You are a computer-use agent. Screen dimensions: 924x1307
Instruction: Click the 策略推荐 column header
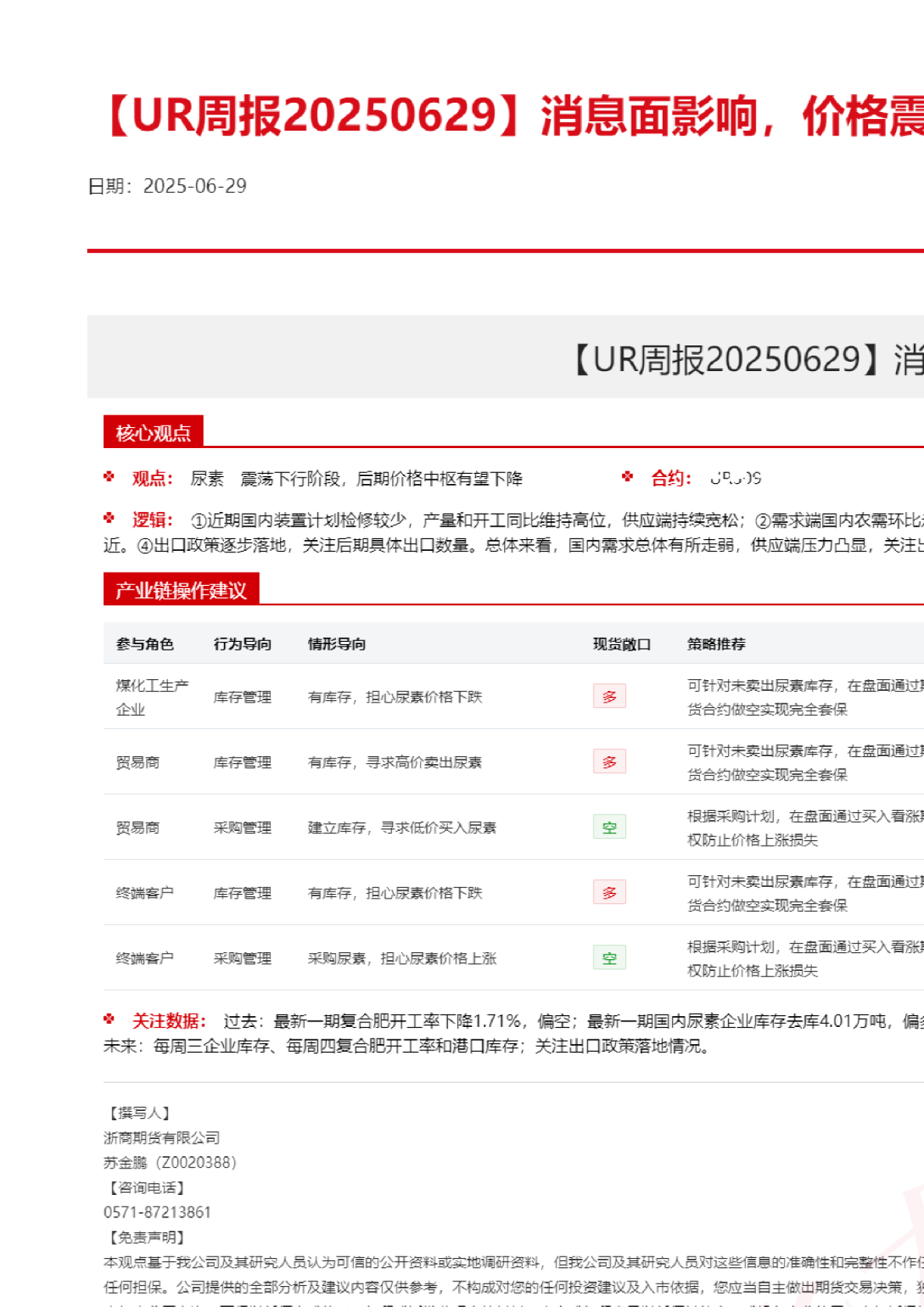(716, 644)
